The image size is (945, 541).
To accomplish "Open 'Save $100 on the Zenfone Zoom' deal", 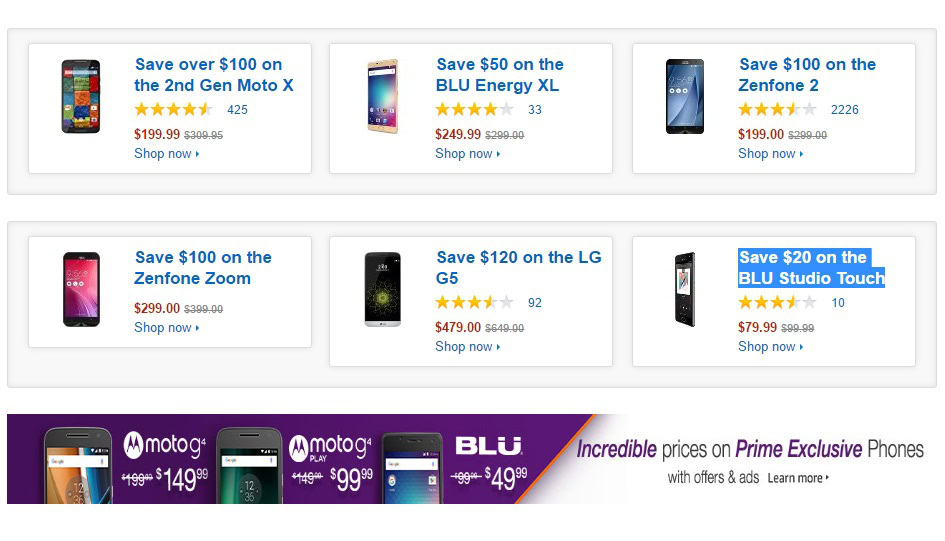I will click(x=203, y=268).
